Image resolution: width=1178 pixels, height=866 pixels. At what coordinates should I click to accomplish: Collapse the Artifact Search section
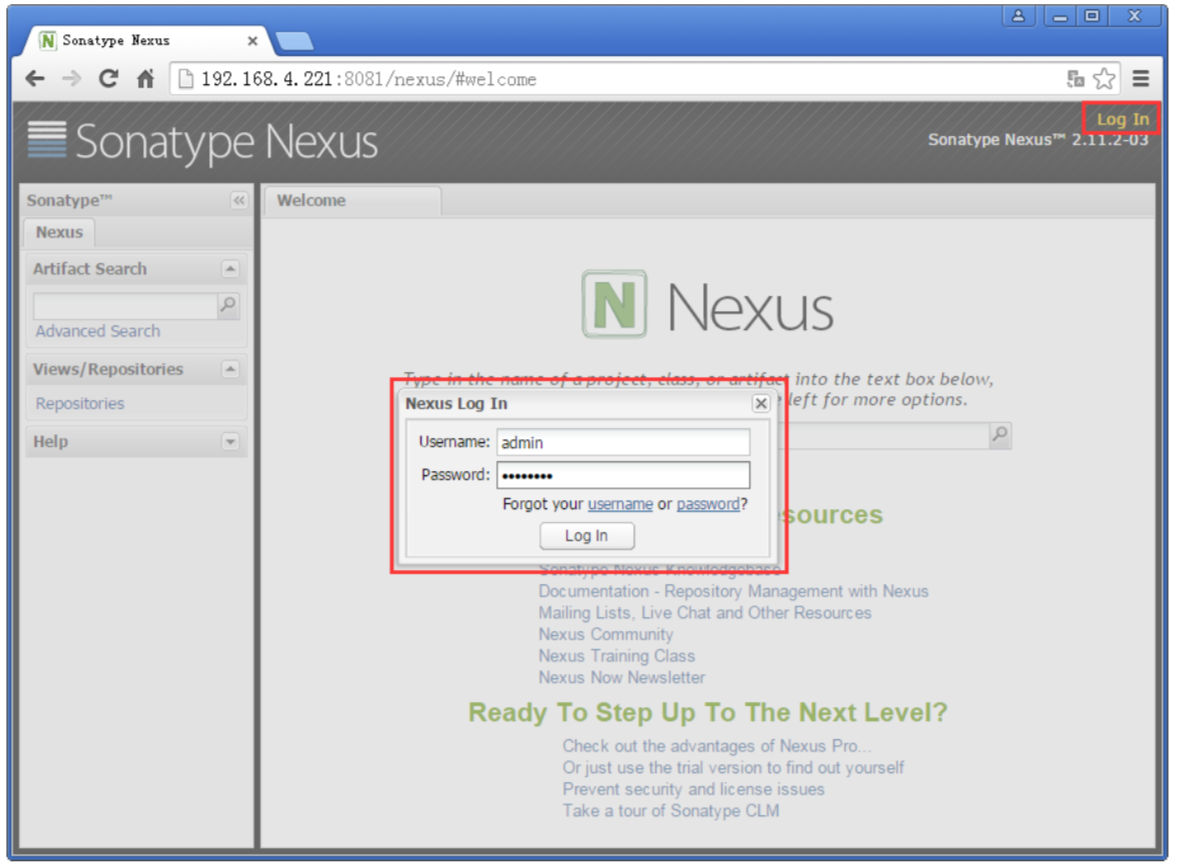(x=230, y=269)
